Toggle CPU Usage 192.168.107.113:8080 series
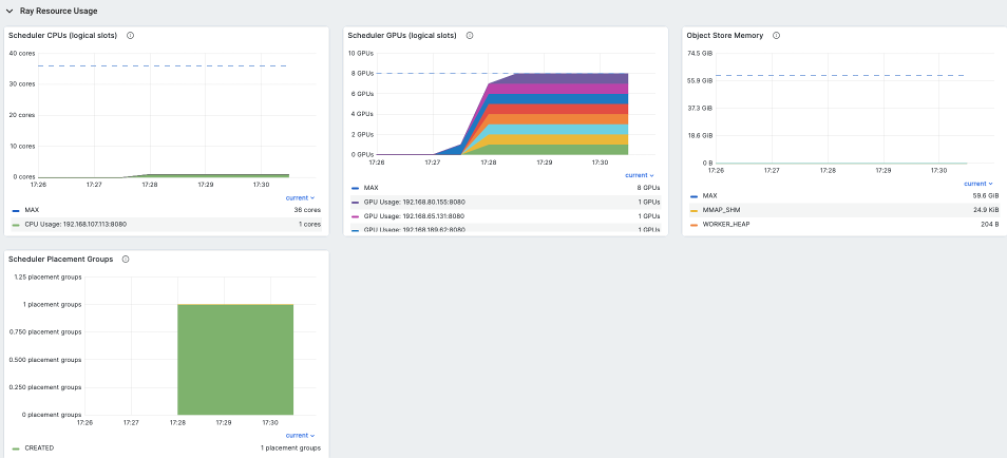Image resolution: width=1007 pixels, height=458 pixels. click(75, 224)
